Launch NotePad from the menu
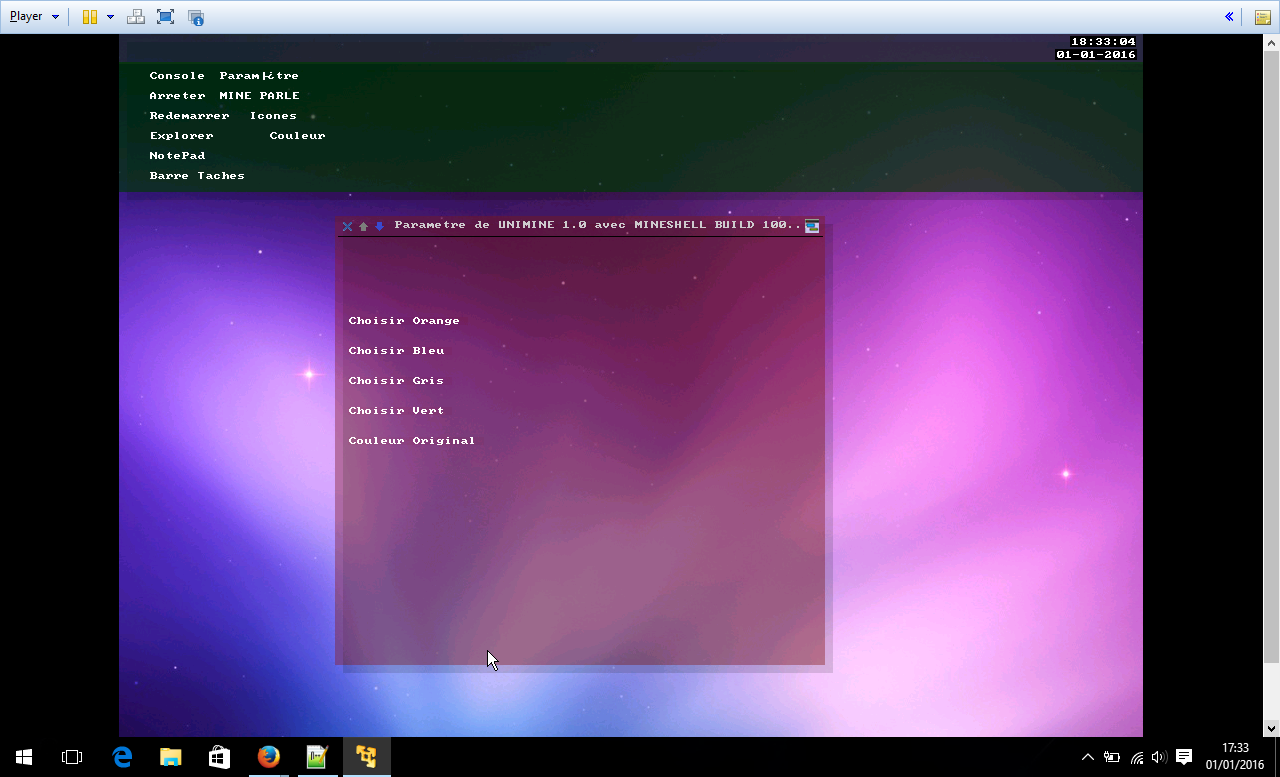The width and height of the screenshot is (1280, 777). (x=177, y=156)
